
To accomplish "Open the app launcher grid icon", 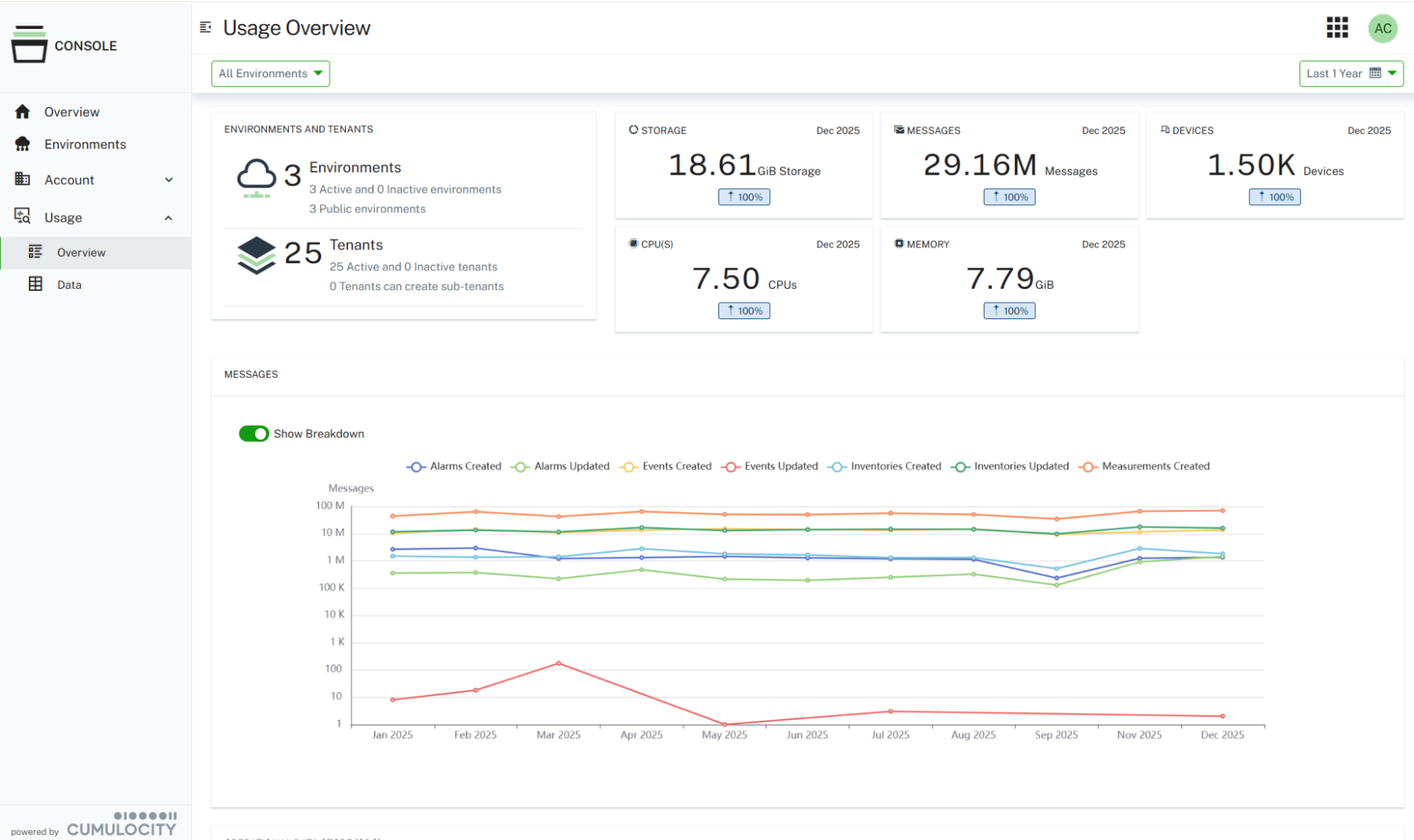I will (1336, 28).
